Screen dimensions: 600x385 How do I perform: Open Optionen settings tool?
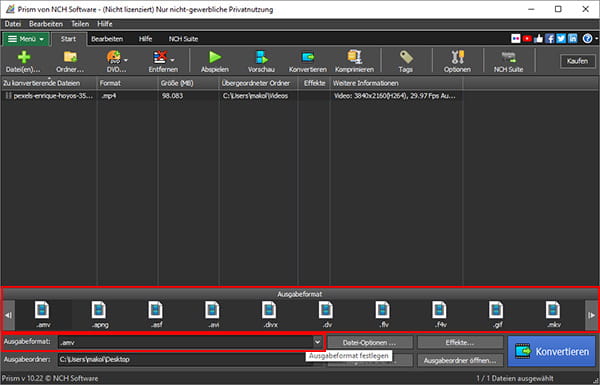(x=457, y=61)
